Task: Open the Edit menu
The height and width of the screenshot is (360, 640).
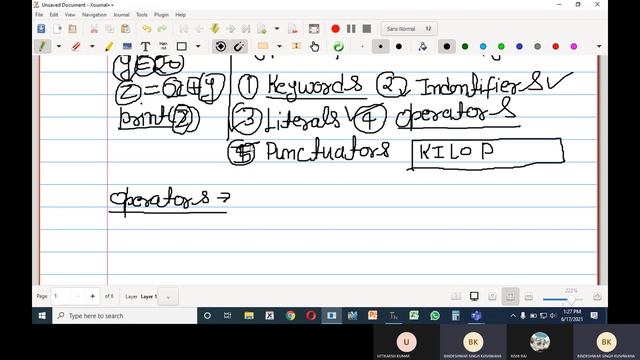Action: coord(54,15)
